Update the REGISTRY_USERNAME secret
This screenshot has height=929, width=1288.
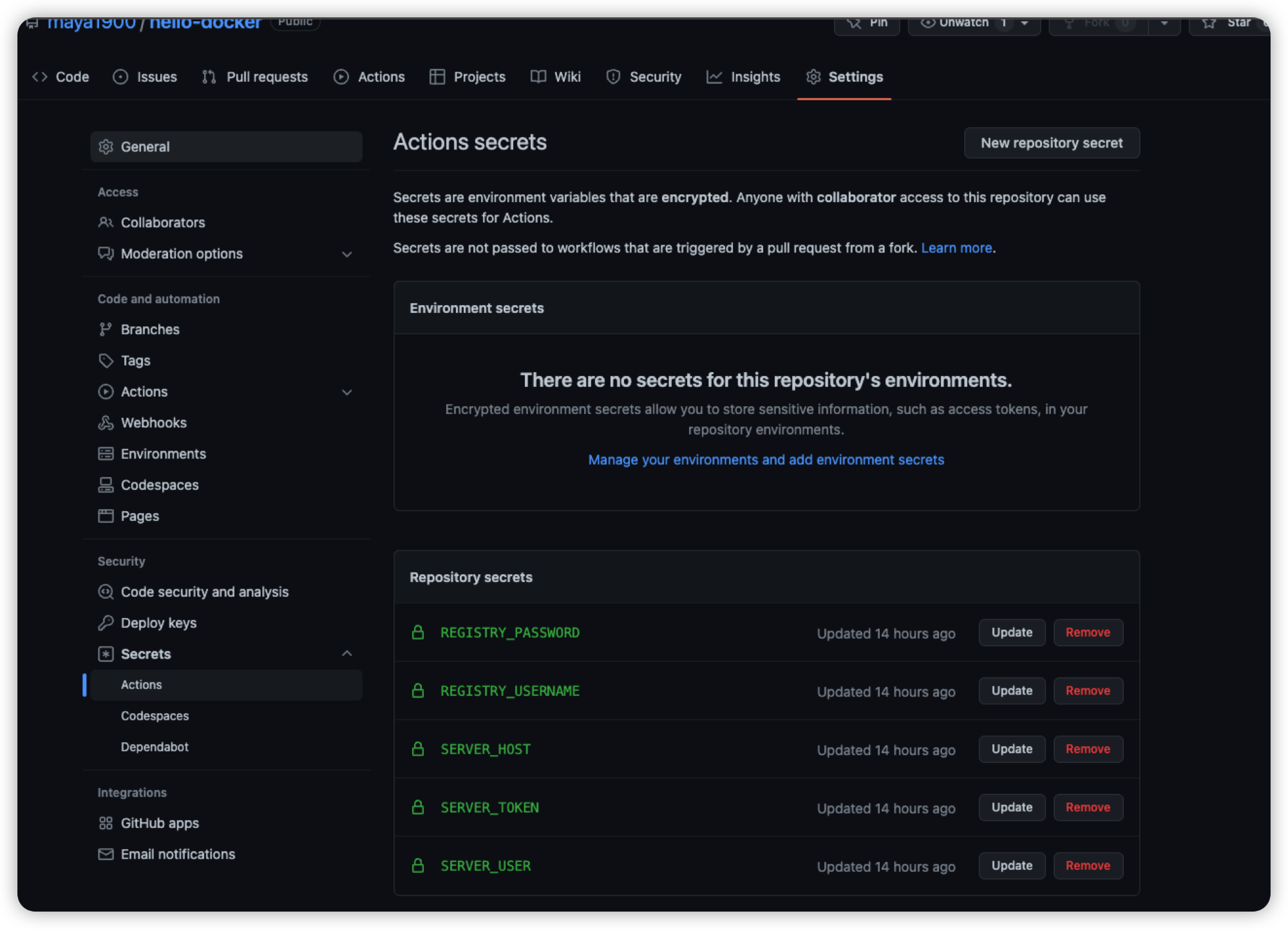[1012, 691]
